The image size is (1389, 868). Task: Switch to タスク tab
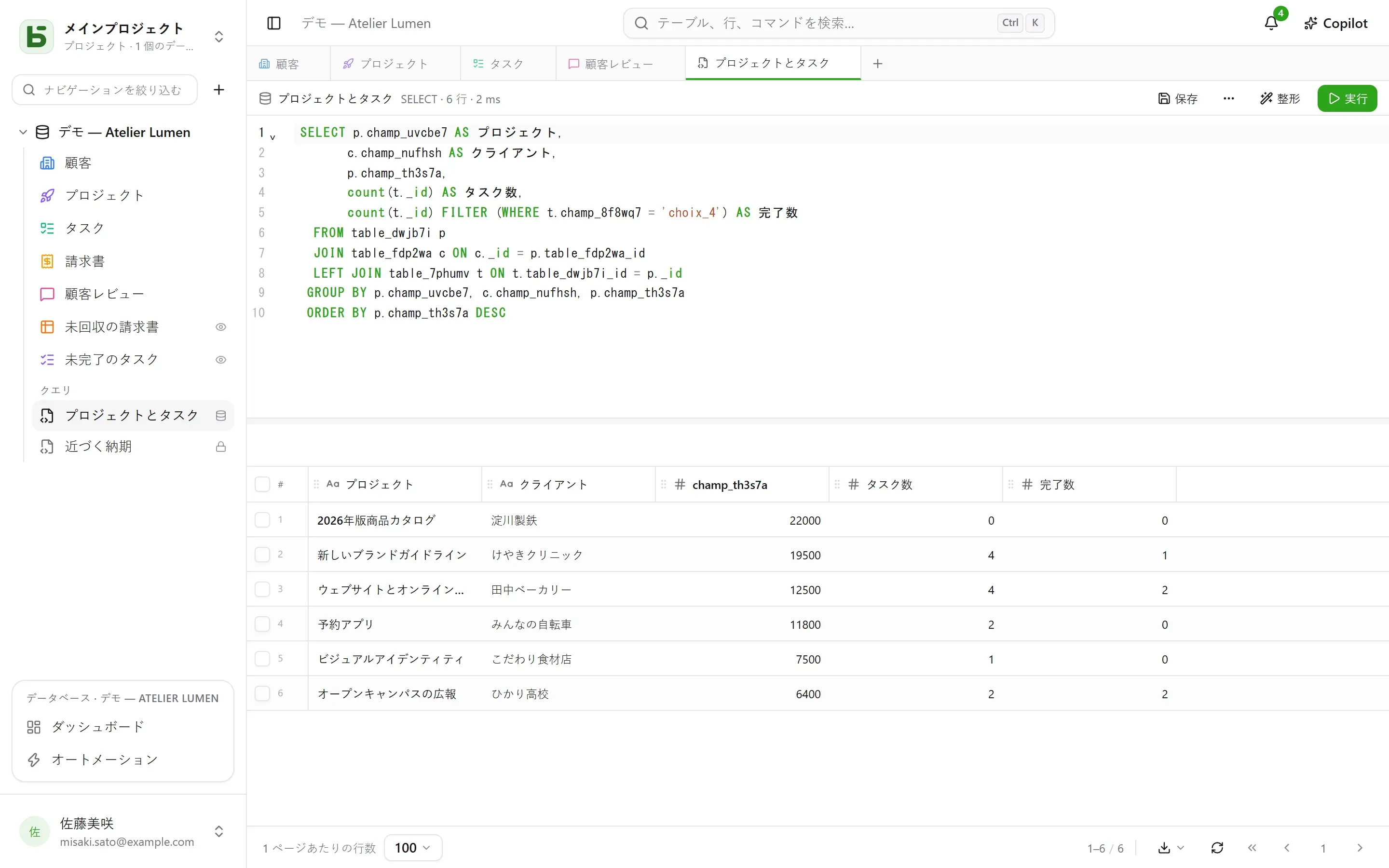coord(507,64)
